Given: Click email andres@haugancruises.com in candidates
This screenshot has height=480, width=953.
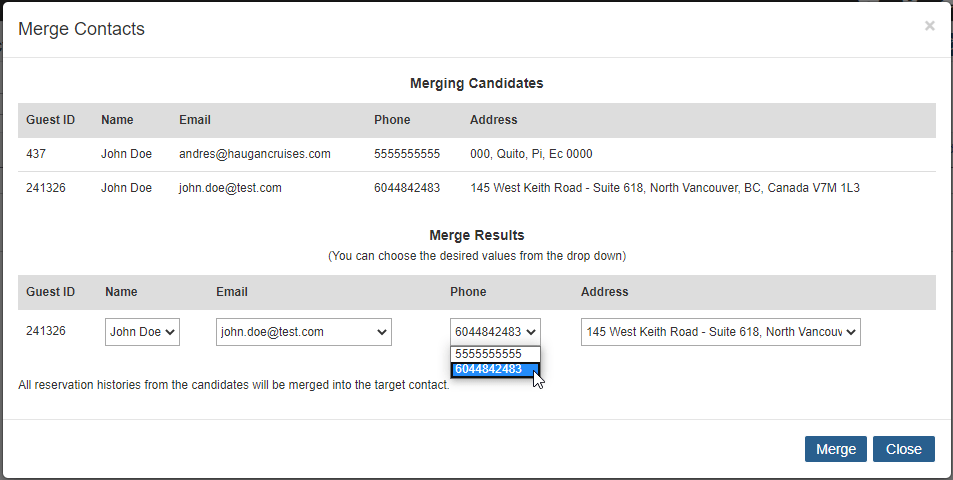Looking at the screenshot, I should click(254, 154).
